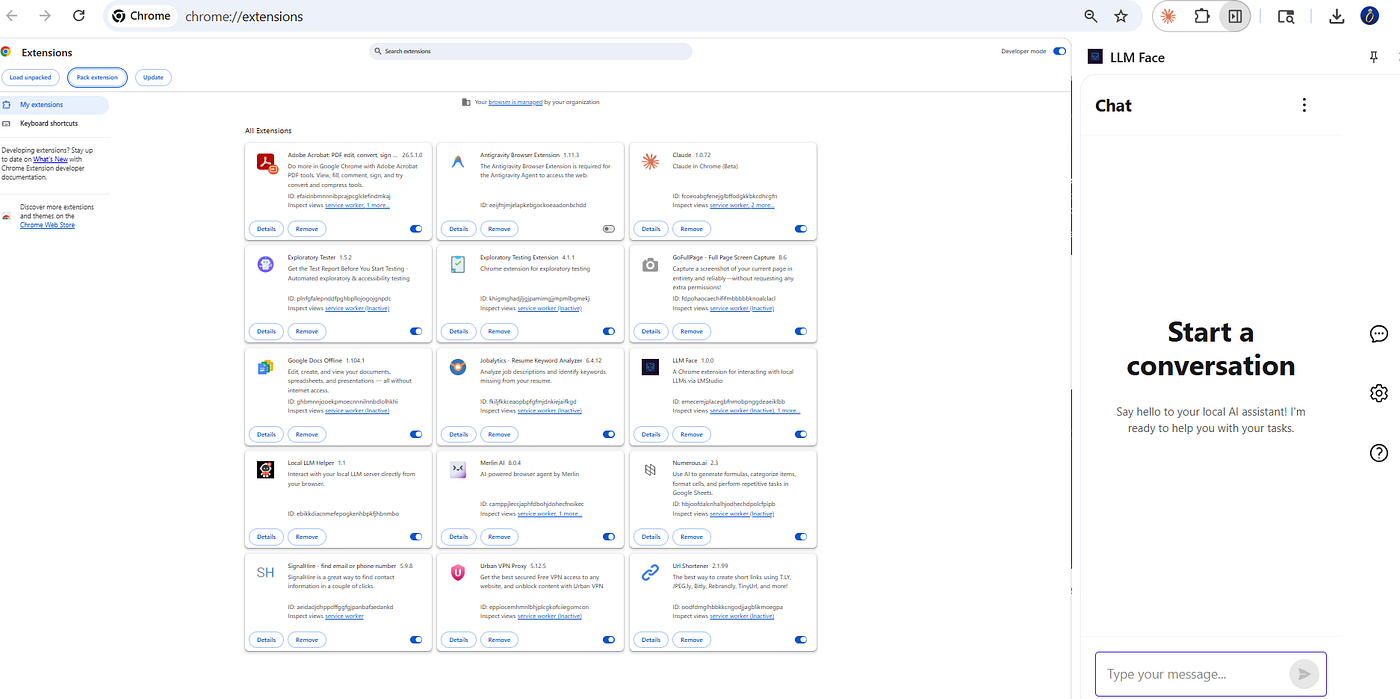Click the Search extensions field

click(530, 51)
